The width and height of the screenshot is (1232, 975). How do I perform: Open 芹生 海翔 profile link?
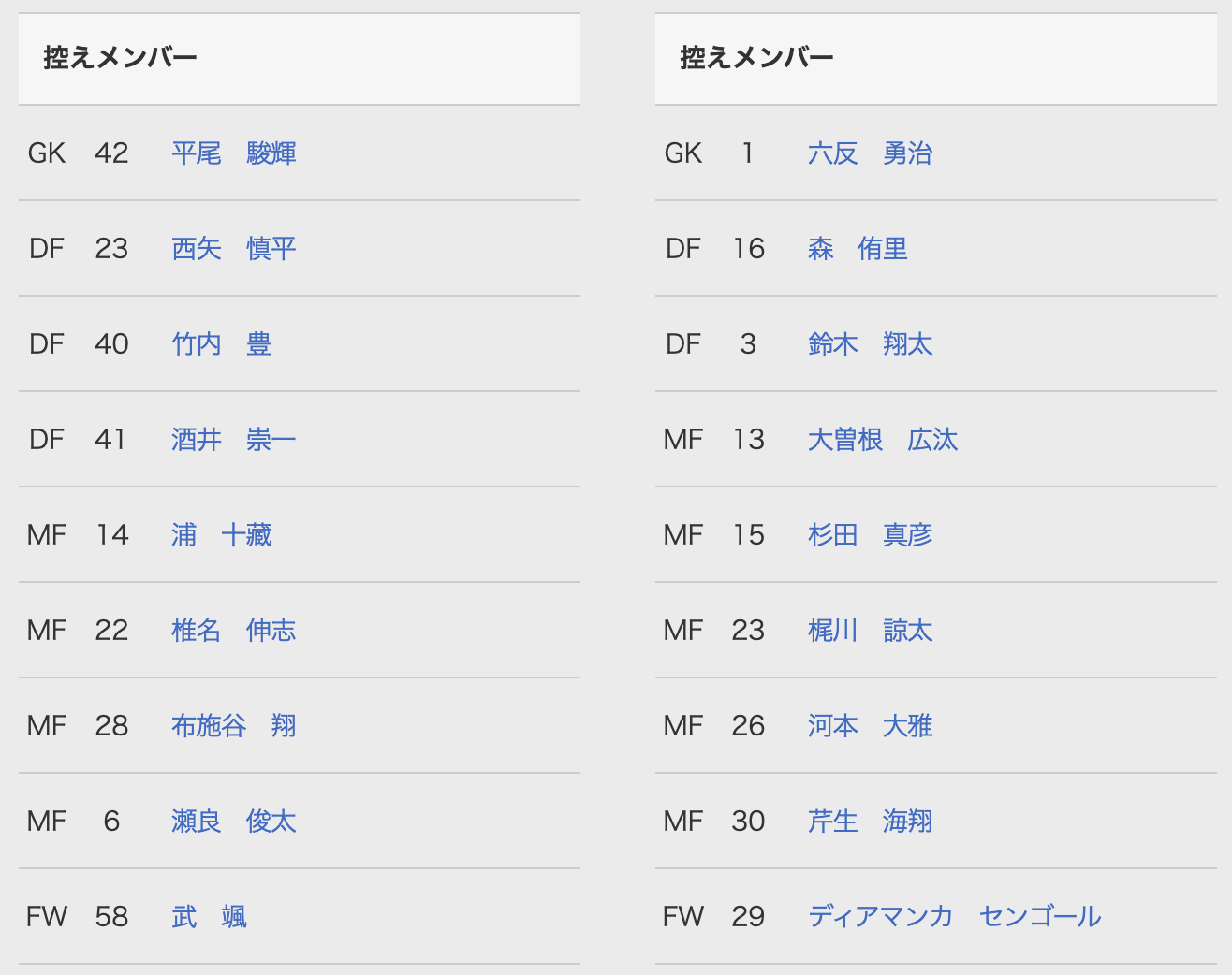[871, 822]
